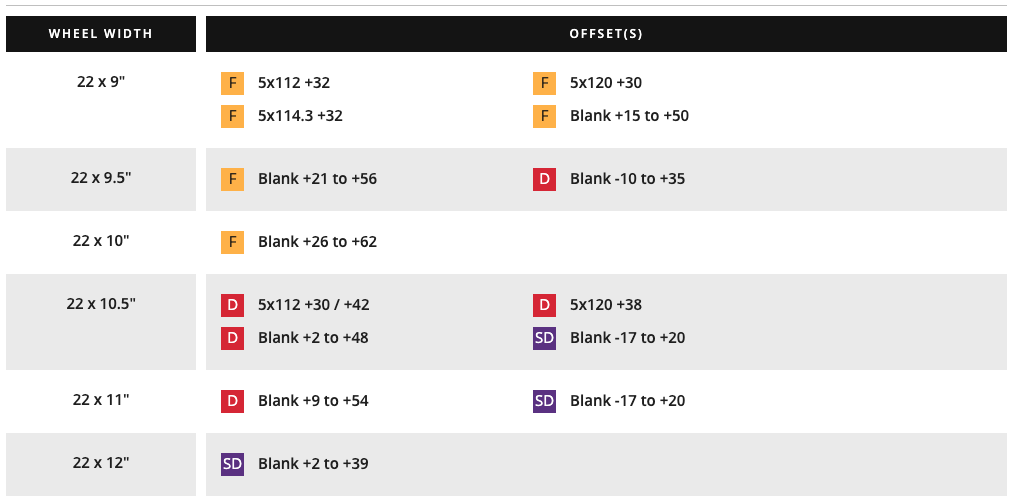Select the F badge next to 5x120 +30
Screen dimensions: 1011x502
coord(544,84)
